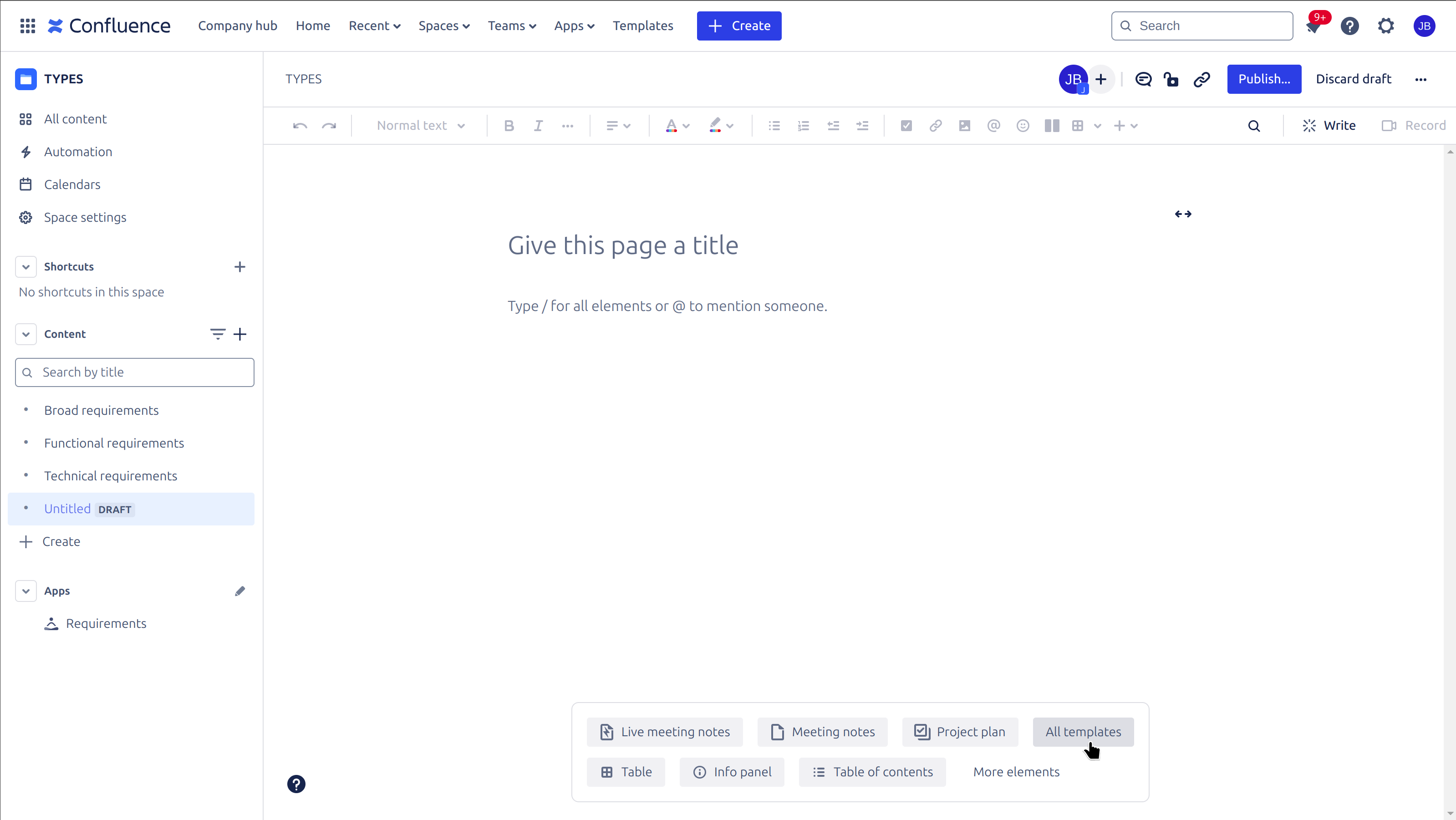Open All templates from the suggestions panel

coord(1083,731)
